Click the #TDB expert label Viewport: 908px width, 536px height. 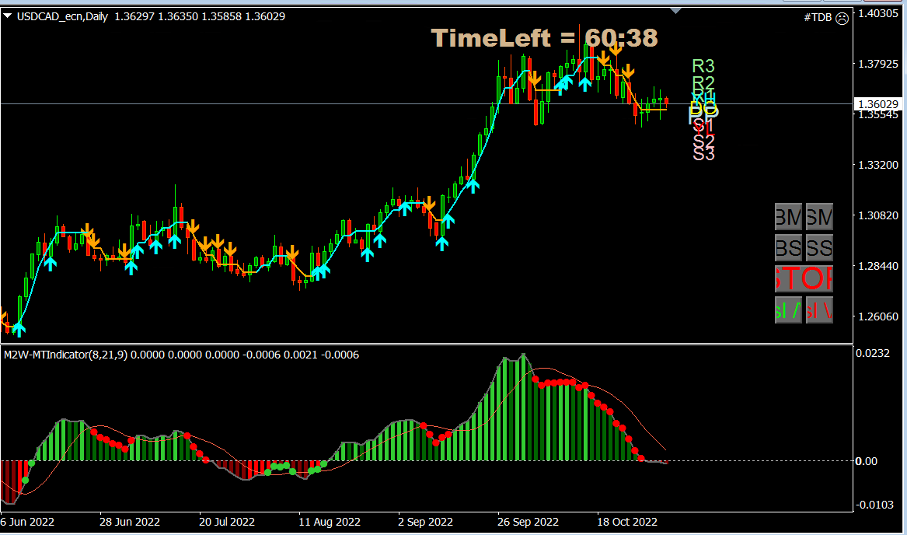pyautogui.click(x=818, y=18)
